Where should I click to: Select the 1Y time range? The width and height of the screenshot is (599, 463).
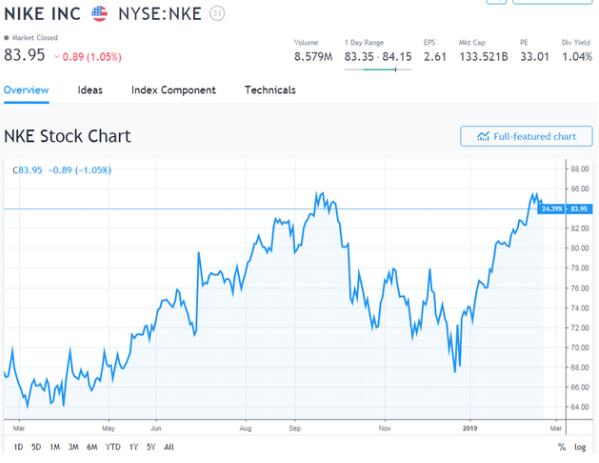133,447
